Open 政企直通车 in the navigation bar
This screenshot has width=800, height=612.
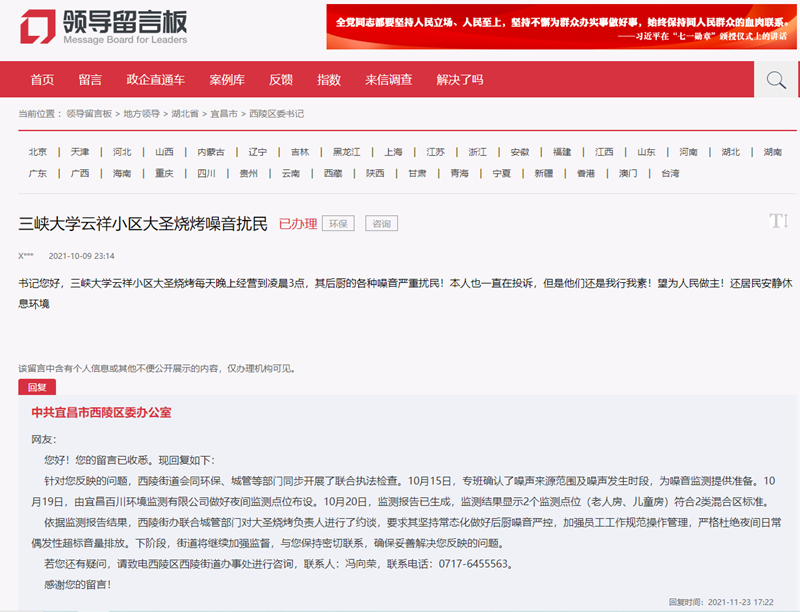(x=155, y=80)
